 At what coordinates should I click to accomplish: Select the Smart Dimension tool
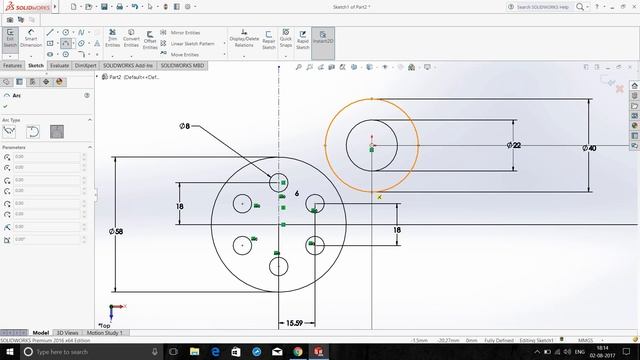pyautogui.click(x=31, y=38)
